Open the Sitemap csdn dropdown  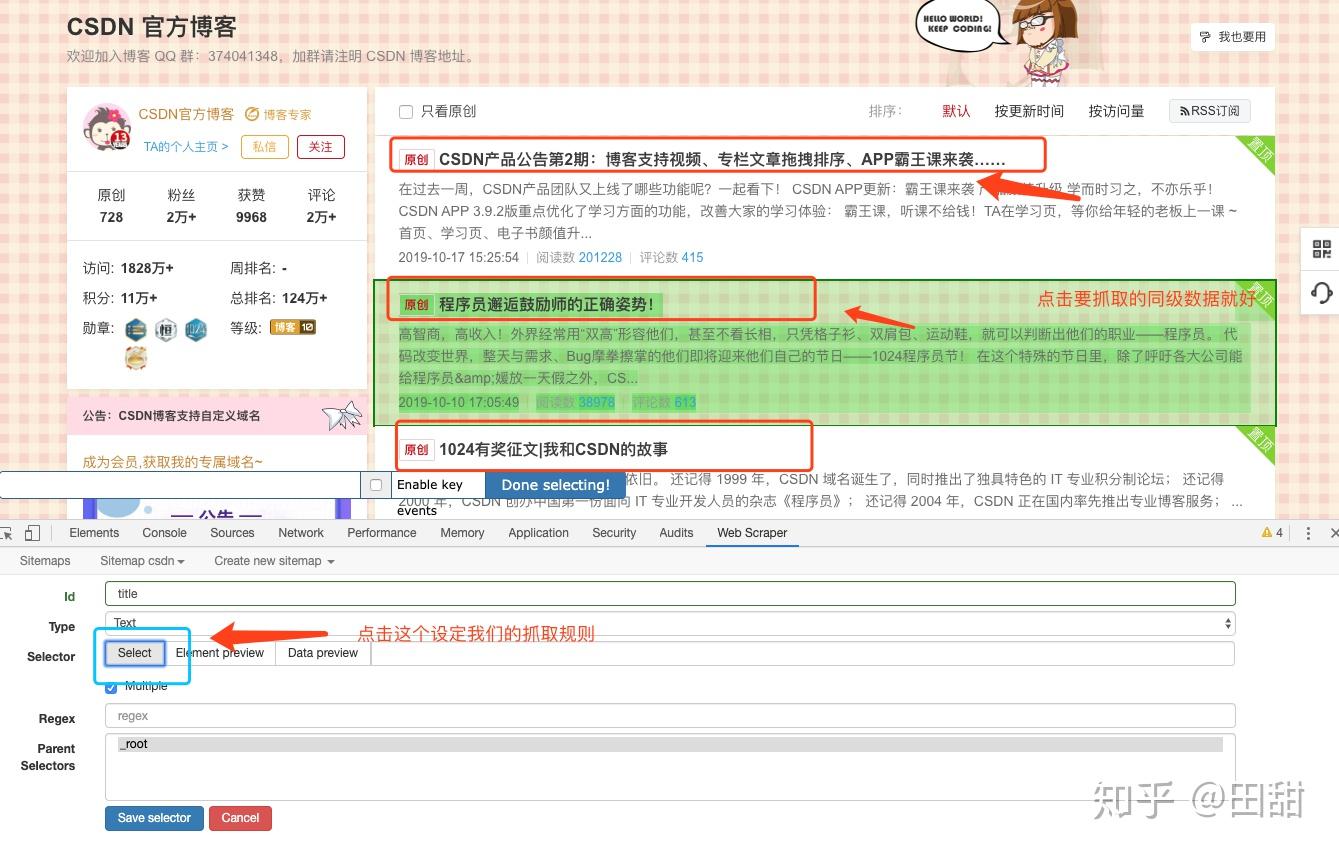(x=141, y=561)
